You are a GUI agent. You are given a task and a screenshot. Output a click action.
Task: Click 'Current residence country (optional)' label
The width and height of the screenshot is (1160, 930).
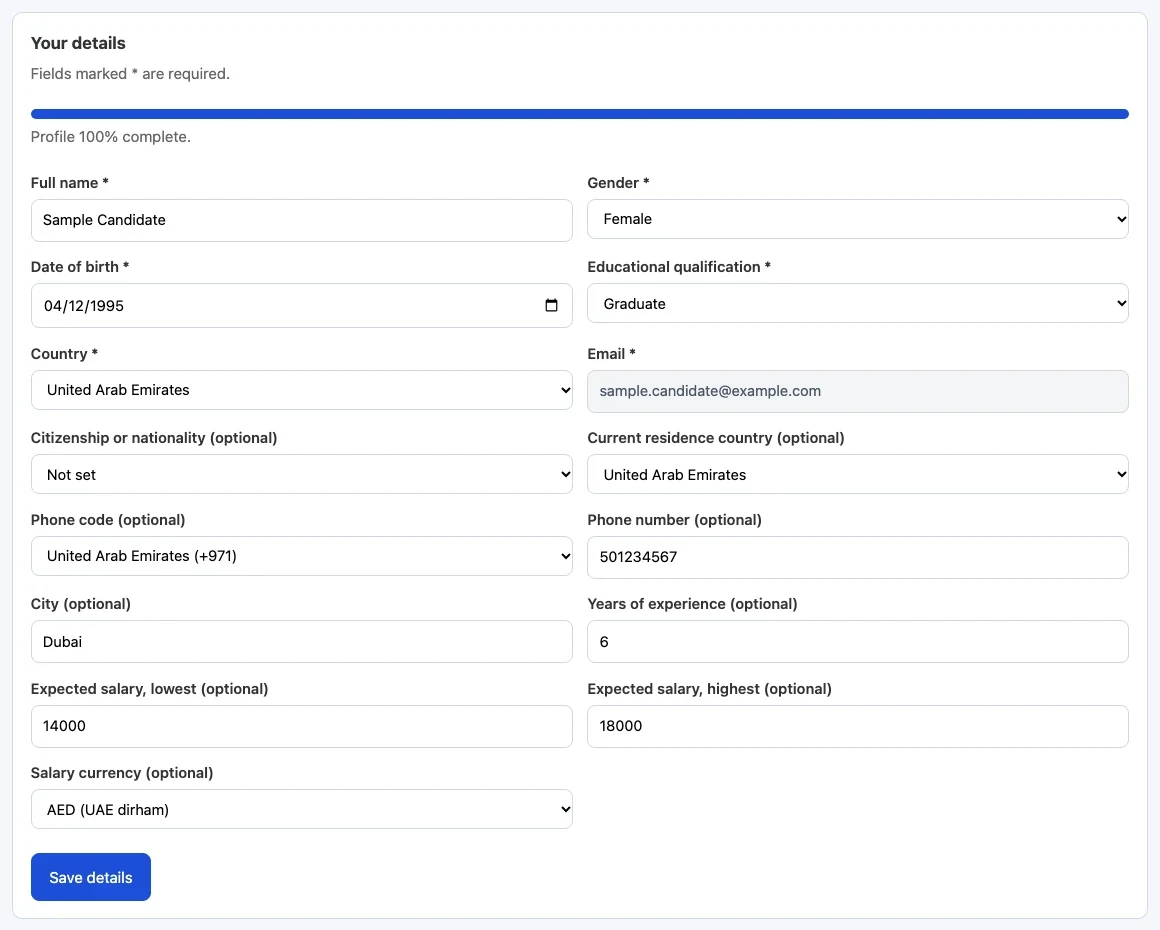coord(716,438)
